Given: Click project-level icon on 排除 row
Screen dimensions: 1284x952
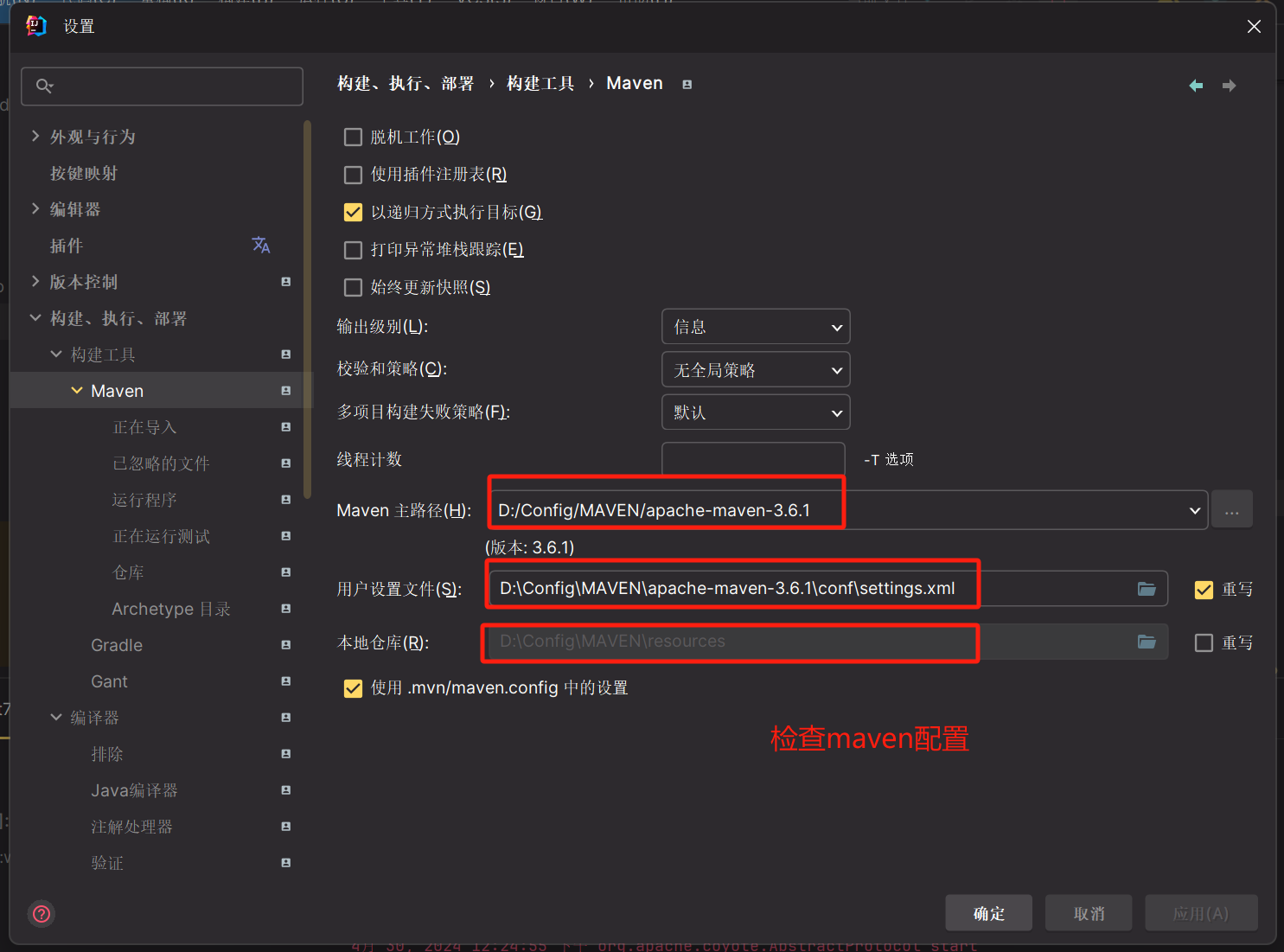Looking at the screenshot, I should click(x=286, y=754).
